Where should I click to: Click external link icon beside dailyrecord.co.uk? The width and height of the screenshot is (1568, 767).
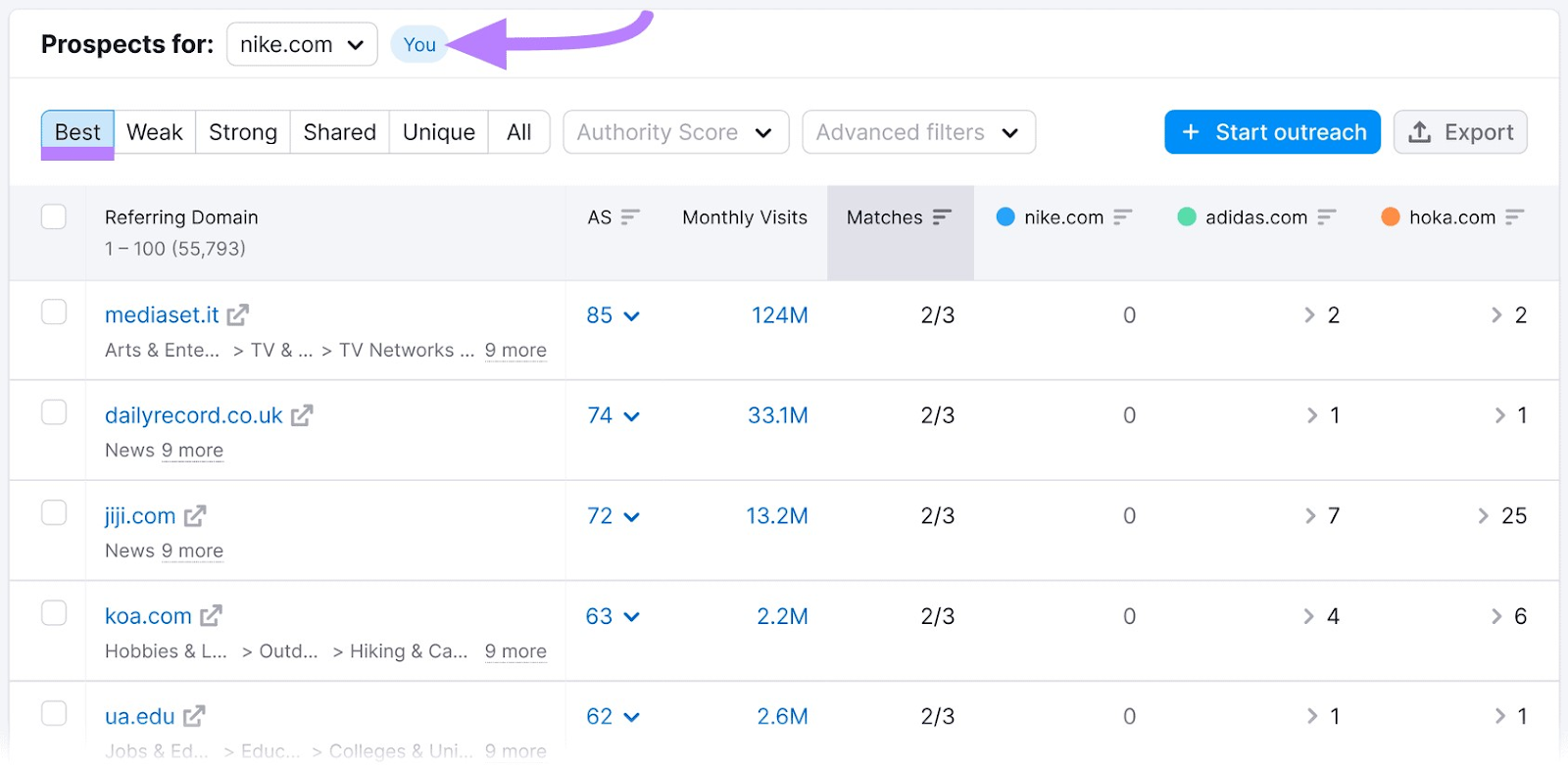point(302,415)
